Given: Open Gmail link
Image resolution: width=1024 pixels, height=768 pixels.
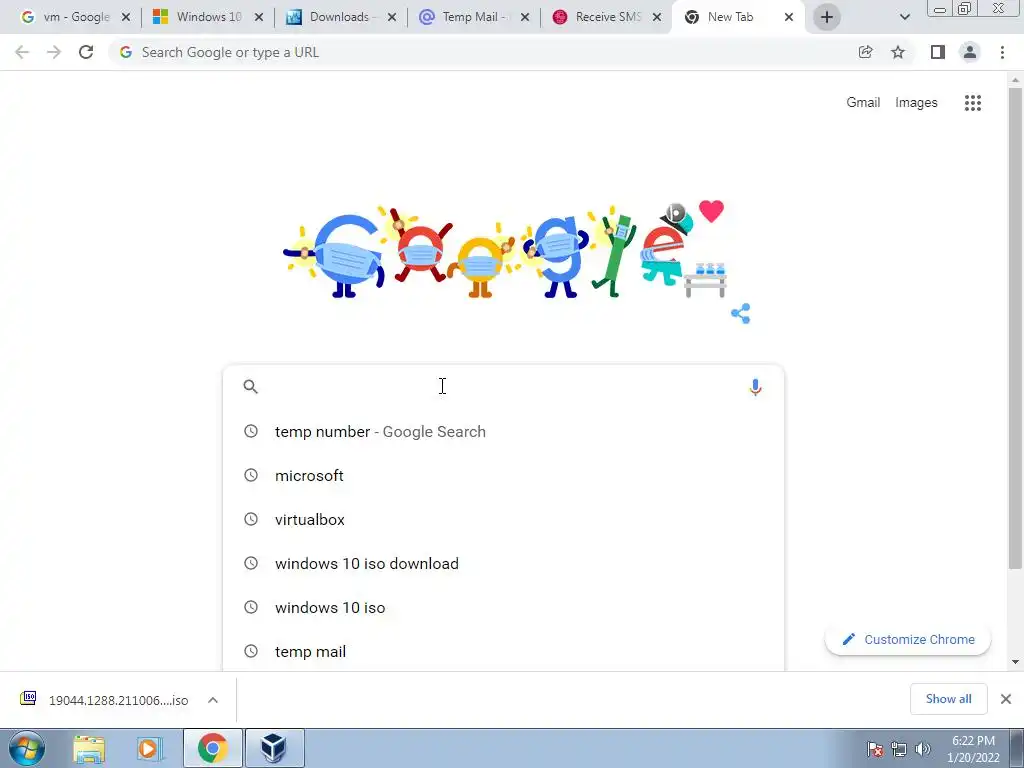Looking at the screenshot, I should click(863, 103).
